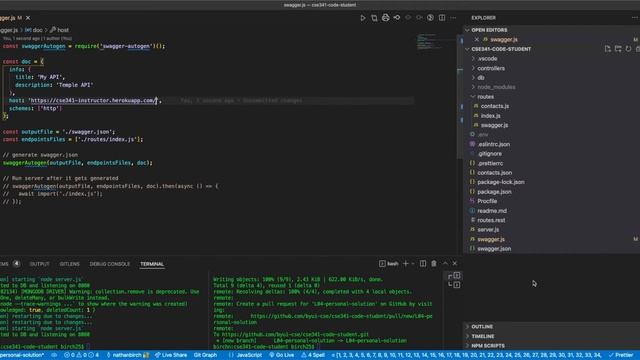Open package.json file
This screenshot has height=360, width=640.
[x=494, y=192]
